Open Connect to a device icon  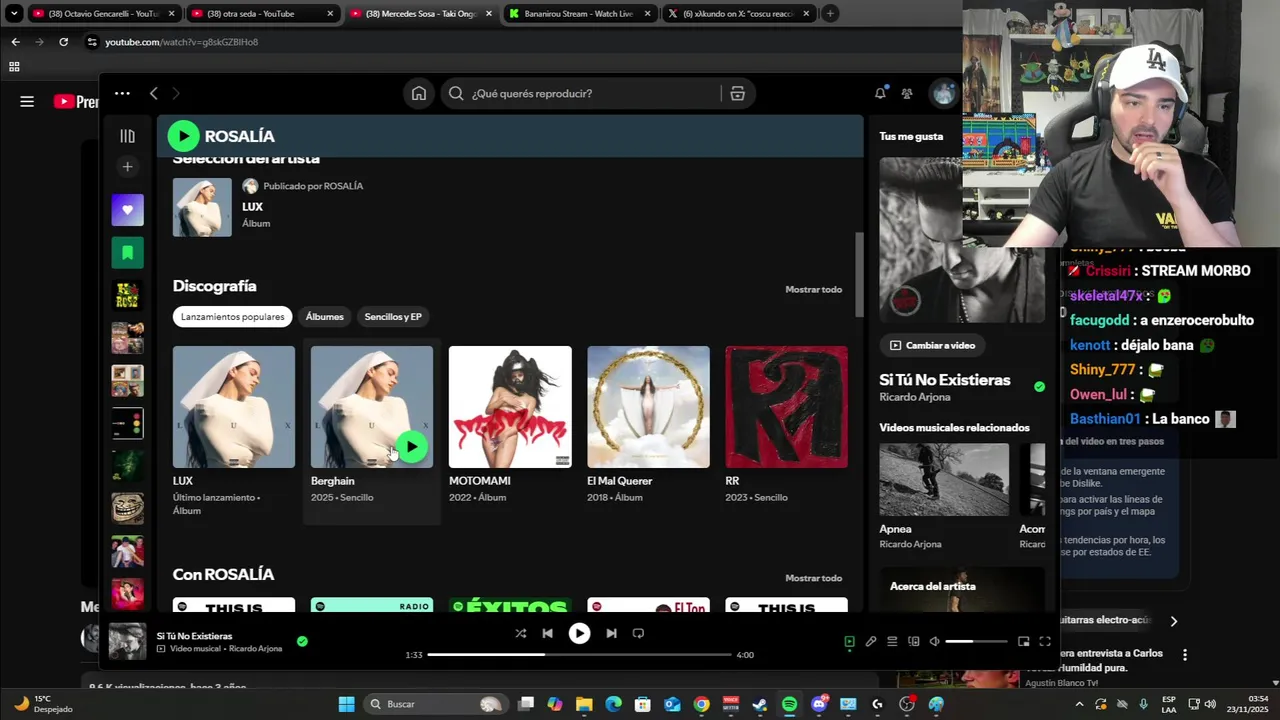pyautogui.click(x=913, y=642)
